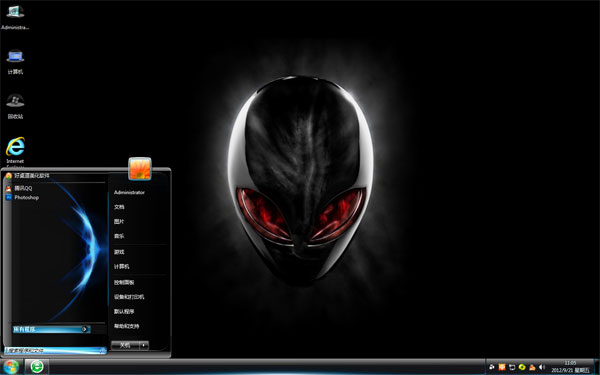
Task: Open 音乐 in Start menu
Action: point(119,236)
